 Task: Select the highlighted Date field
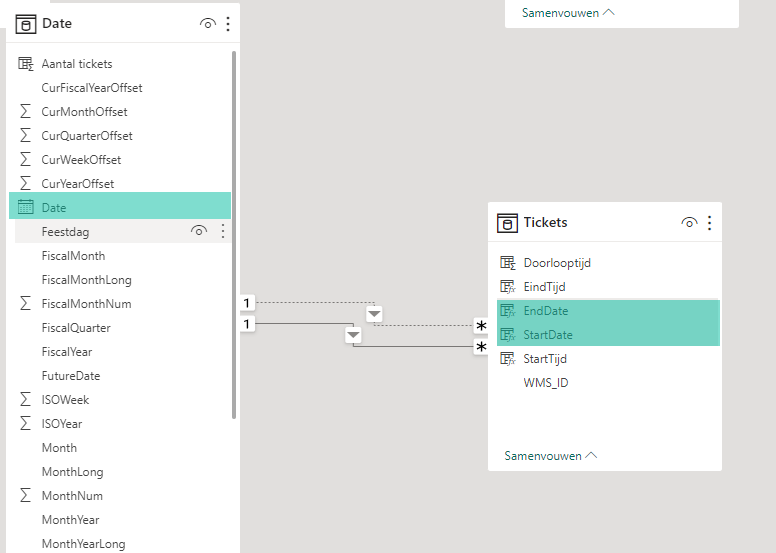(x=120, y=205)
